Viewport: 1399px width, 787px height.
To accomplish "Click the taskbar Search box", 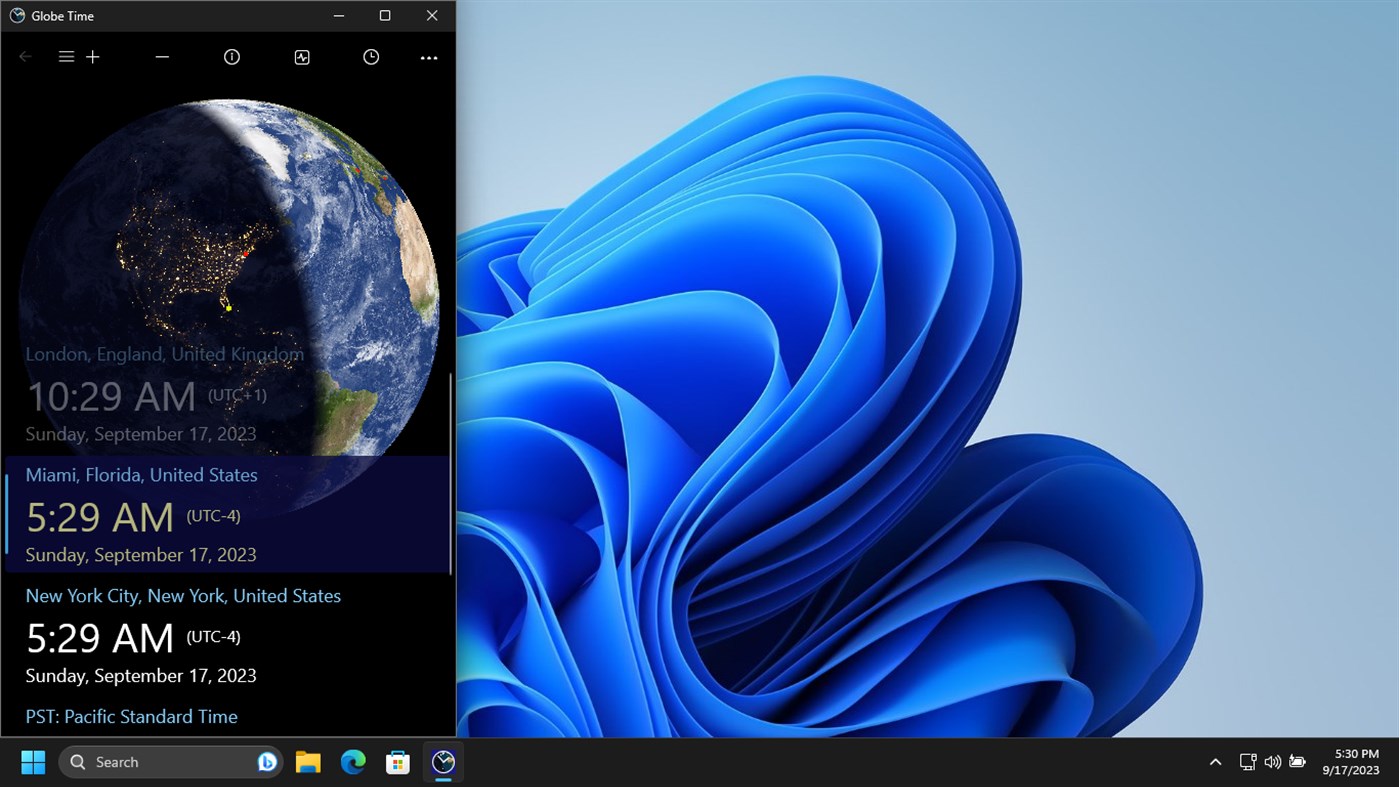I will (170, 762).
